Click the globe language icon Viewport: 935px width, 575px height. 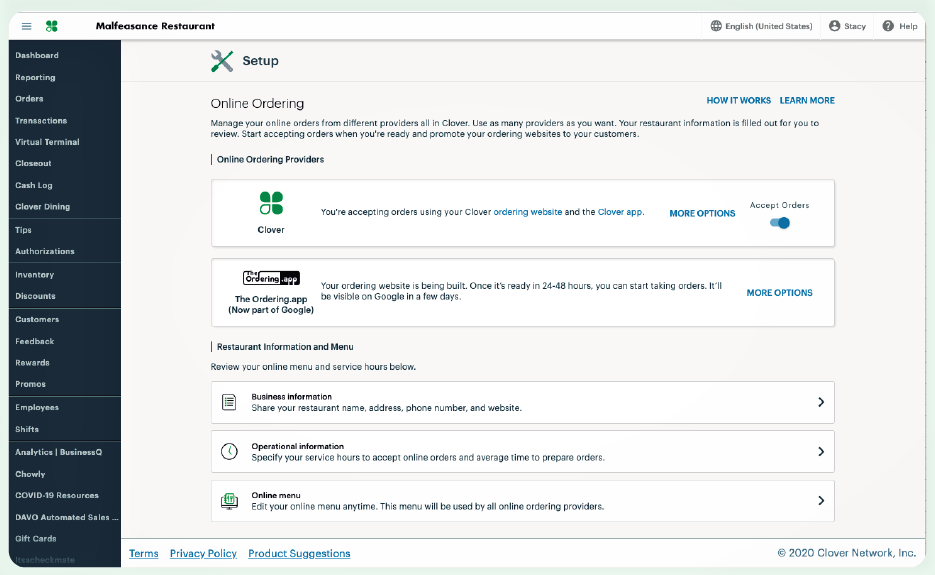[x=716, y=26]
